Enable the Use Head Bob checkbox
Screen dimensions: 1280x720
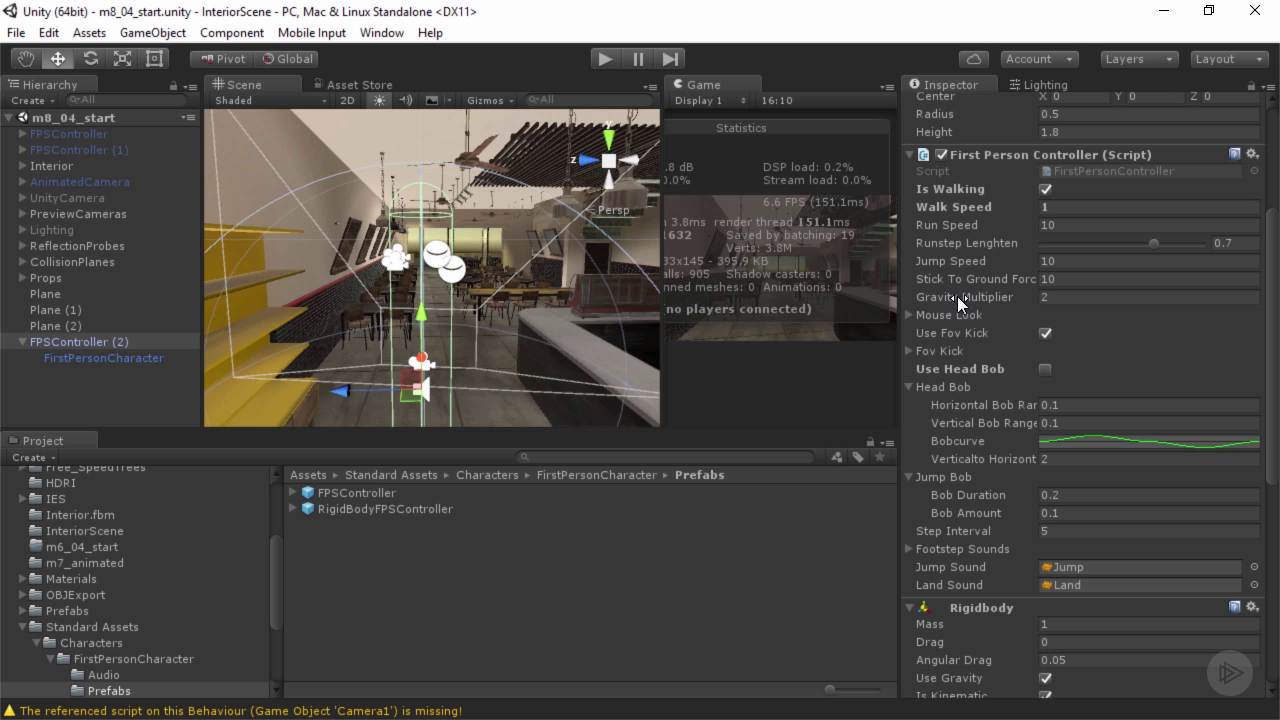coord(1045,369)
